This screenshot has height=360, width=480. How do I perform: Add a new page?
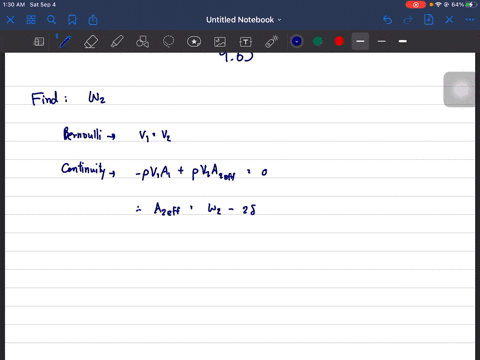[x=429, y=20]
